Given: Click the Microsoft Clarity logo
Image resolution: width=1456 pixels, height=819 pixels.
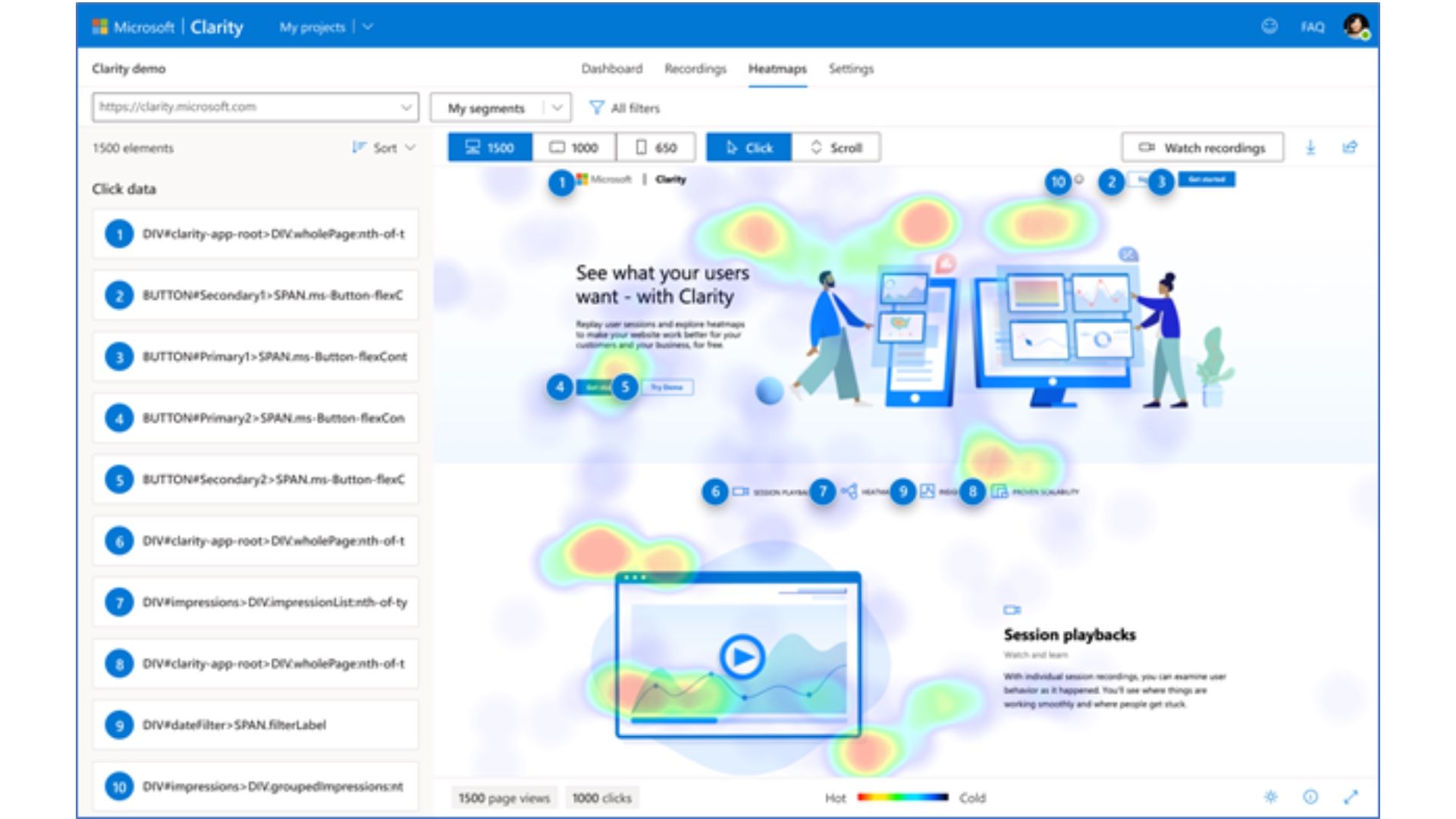Looking at the screenshot, I should (x=168, y=27).
